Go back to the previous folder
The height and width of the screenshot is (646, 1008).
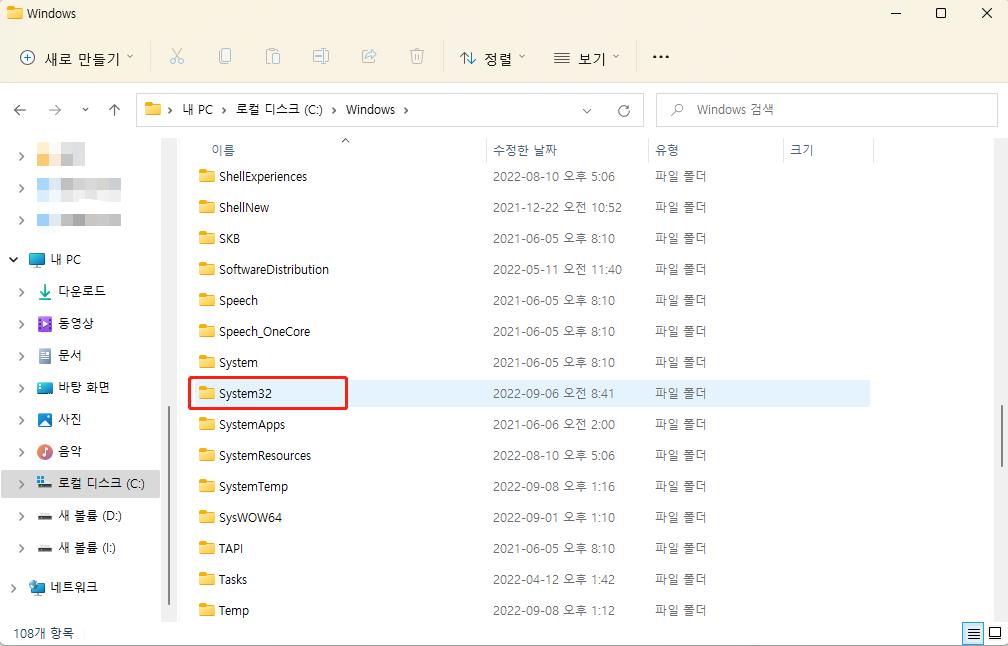tap(20, 110)
